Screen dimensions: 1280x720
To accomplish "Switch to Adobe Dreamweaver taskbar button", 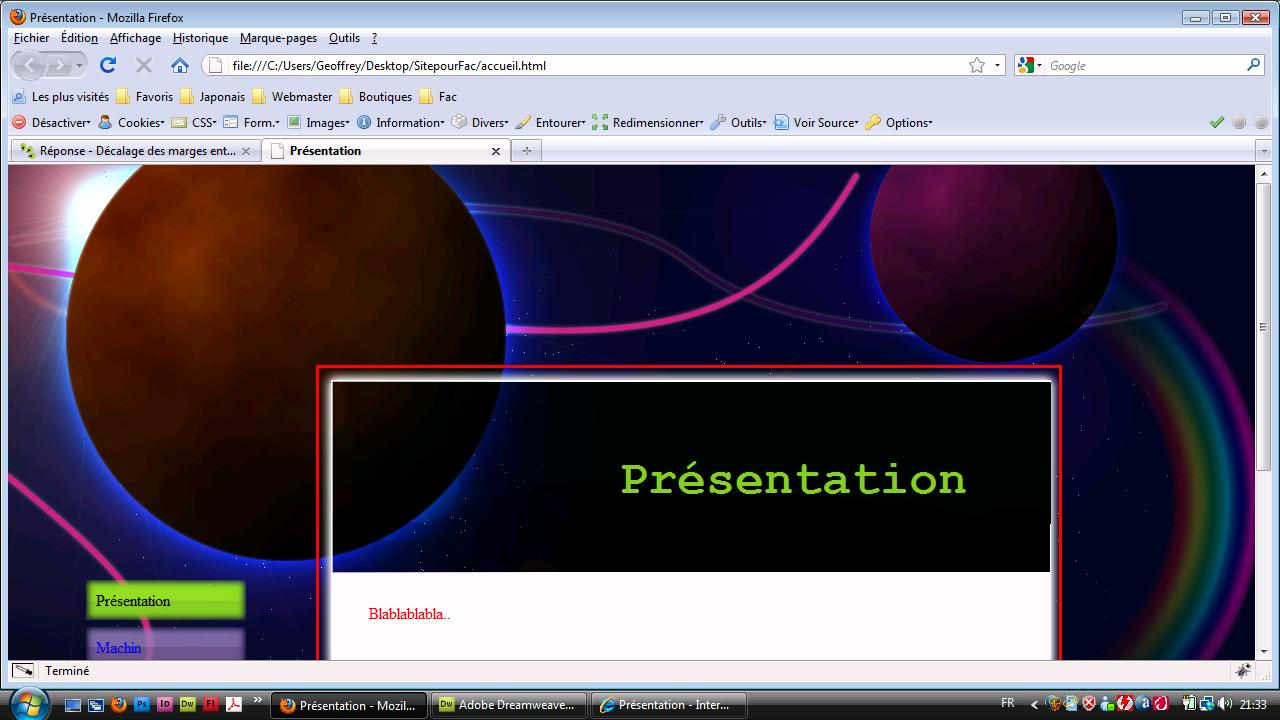I will [509, 705].
